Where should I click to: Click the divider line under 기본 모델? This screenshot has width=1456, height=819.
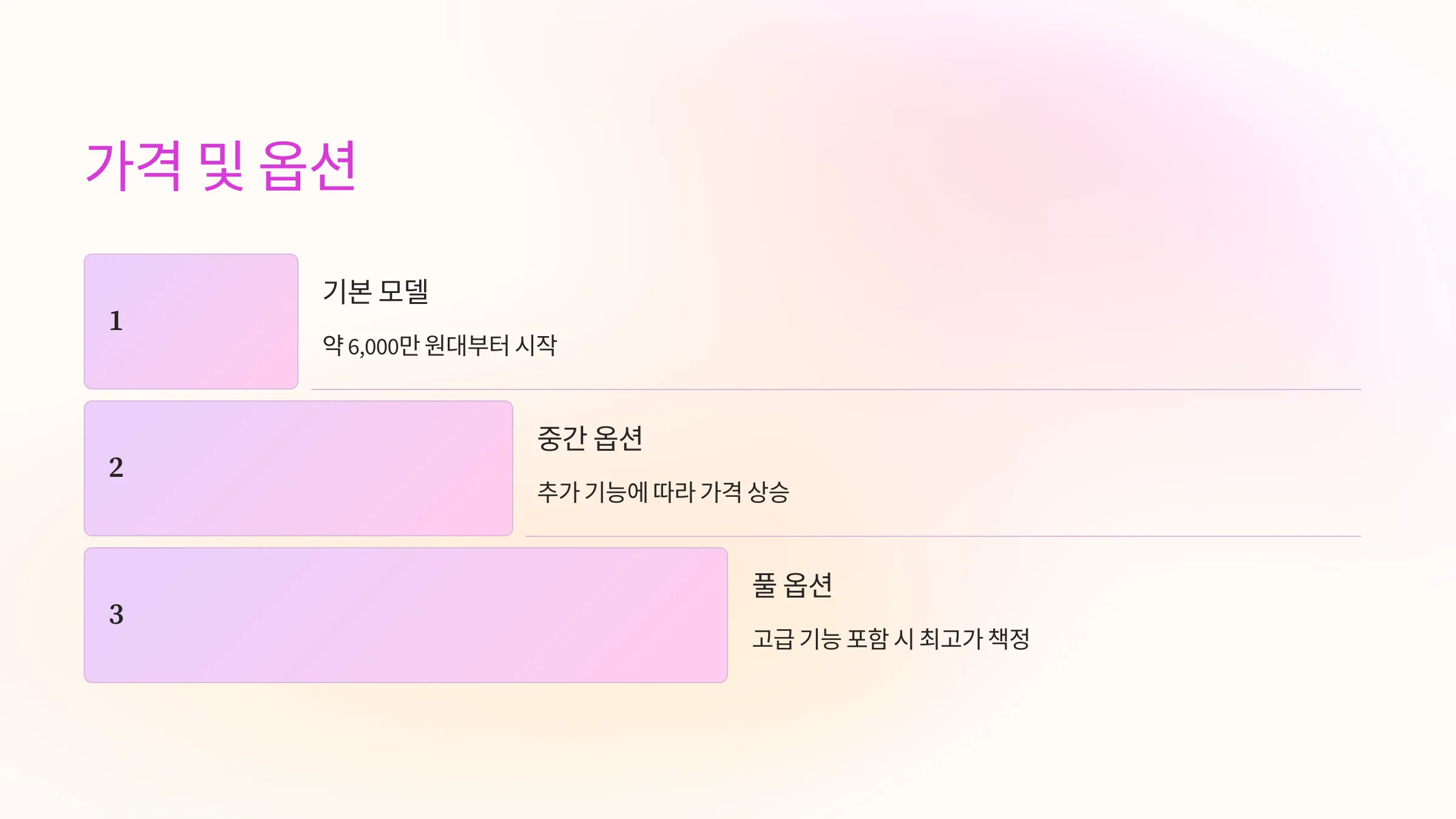tap(836, 389)
